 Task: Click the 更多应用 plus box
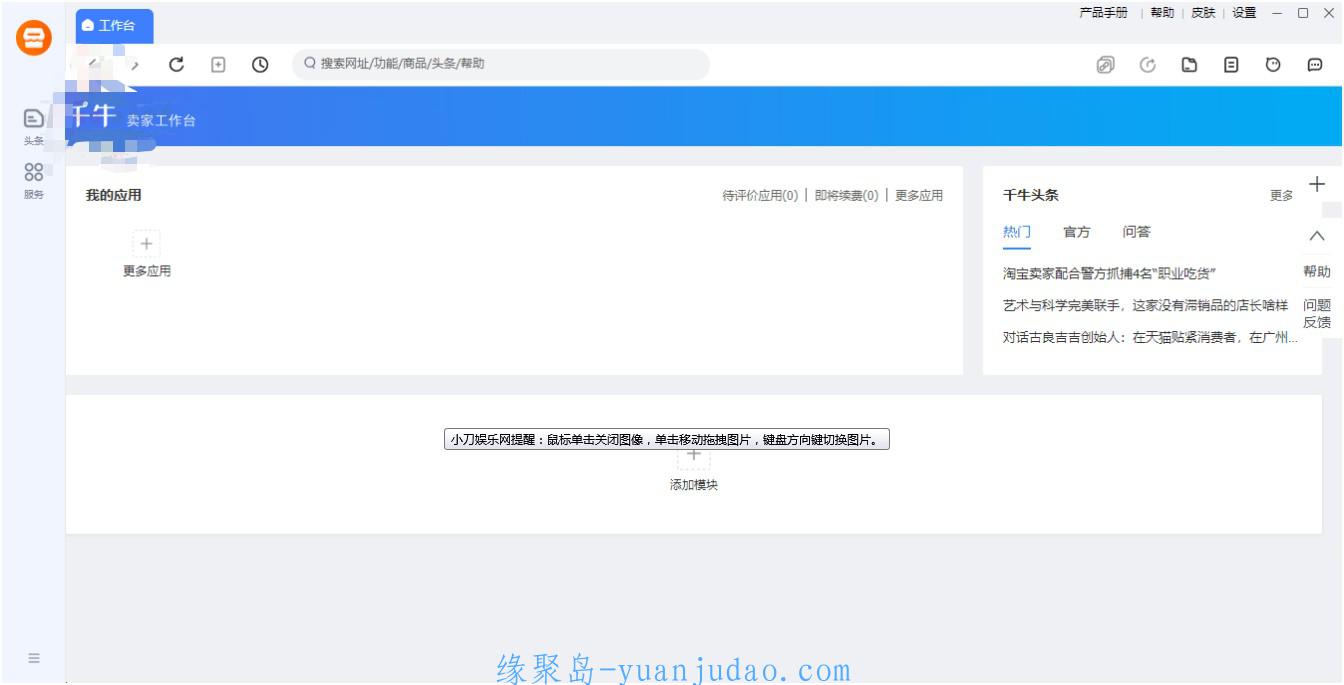pyautogui.click(x=146, y=243)
